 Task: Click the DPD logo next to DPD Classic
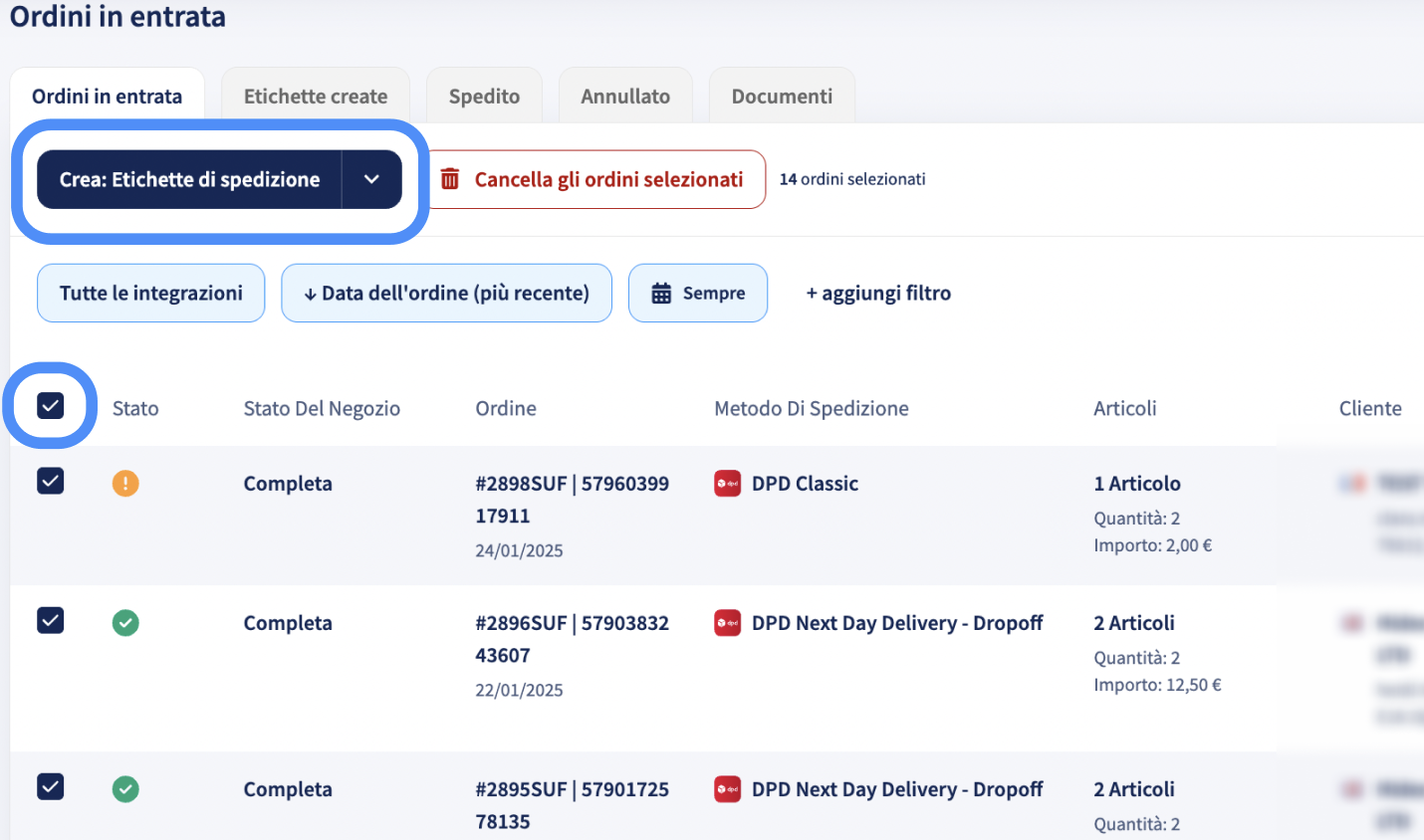pyautogui.click(x=728, y=484)
